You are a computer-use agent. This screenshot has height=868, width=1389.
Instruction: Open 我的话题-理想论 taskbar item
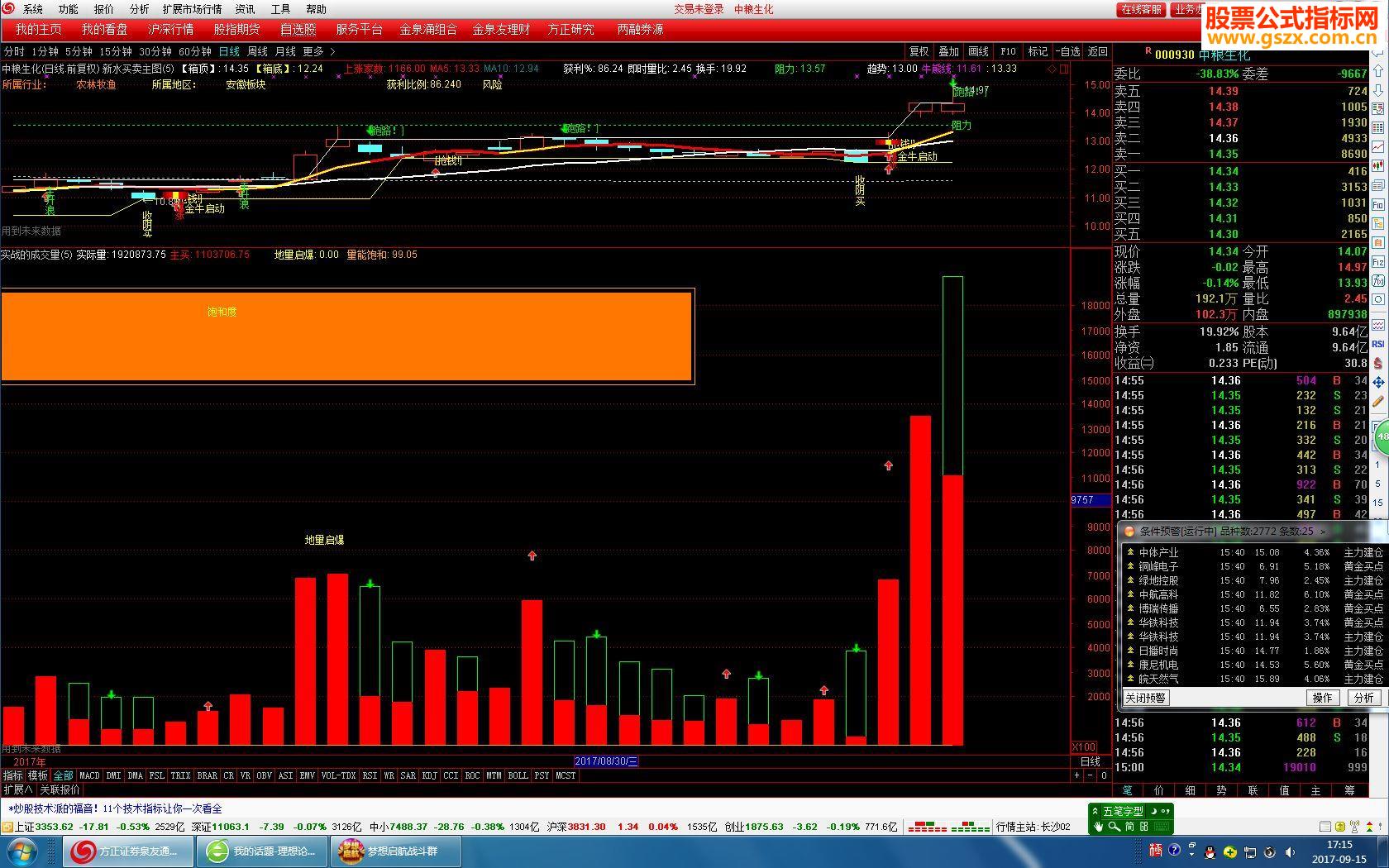pyautogui.click(x=263, y=851)
